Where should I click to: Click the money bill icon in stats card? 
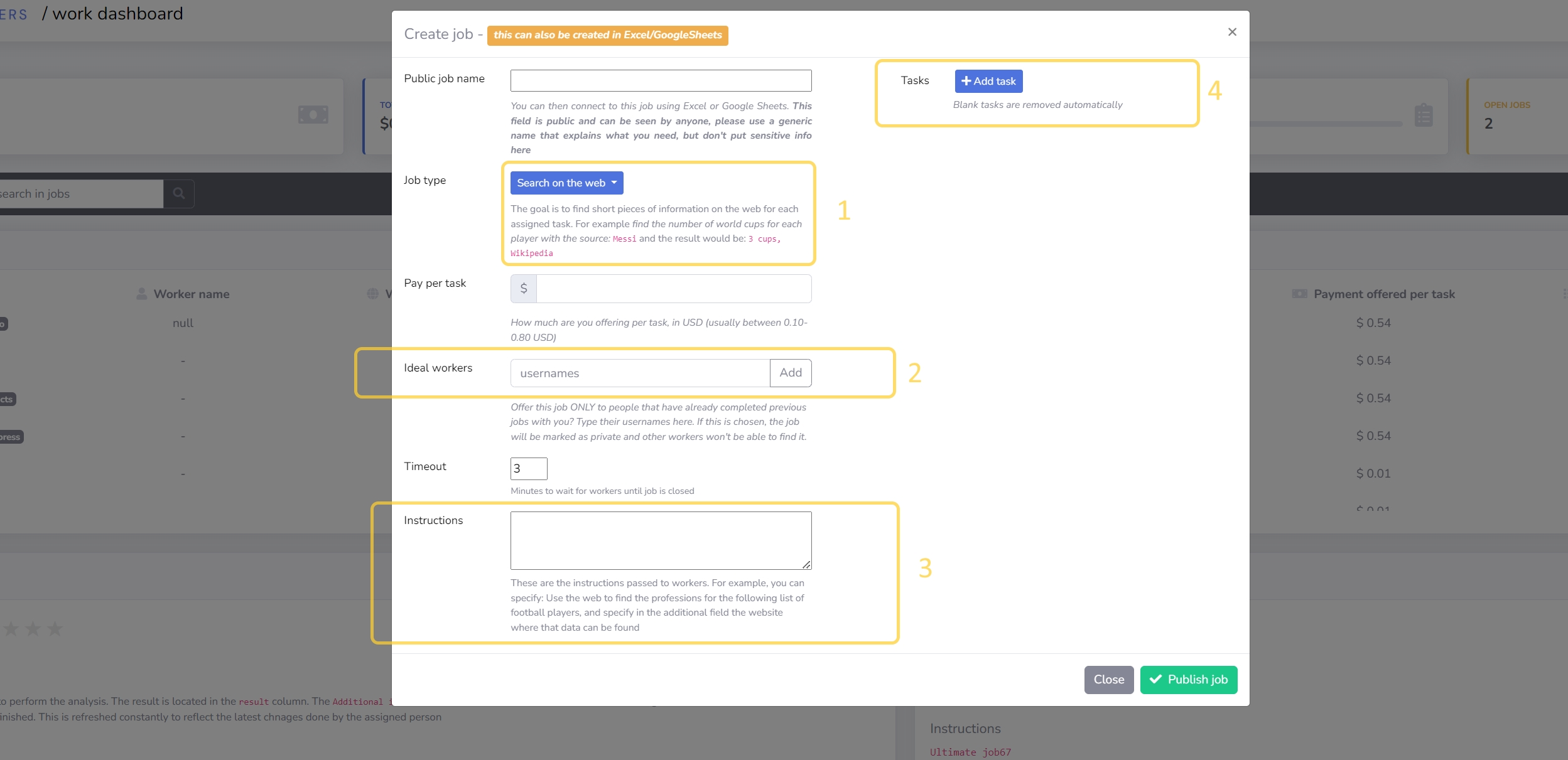[313, 115]
